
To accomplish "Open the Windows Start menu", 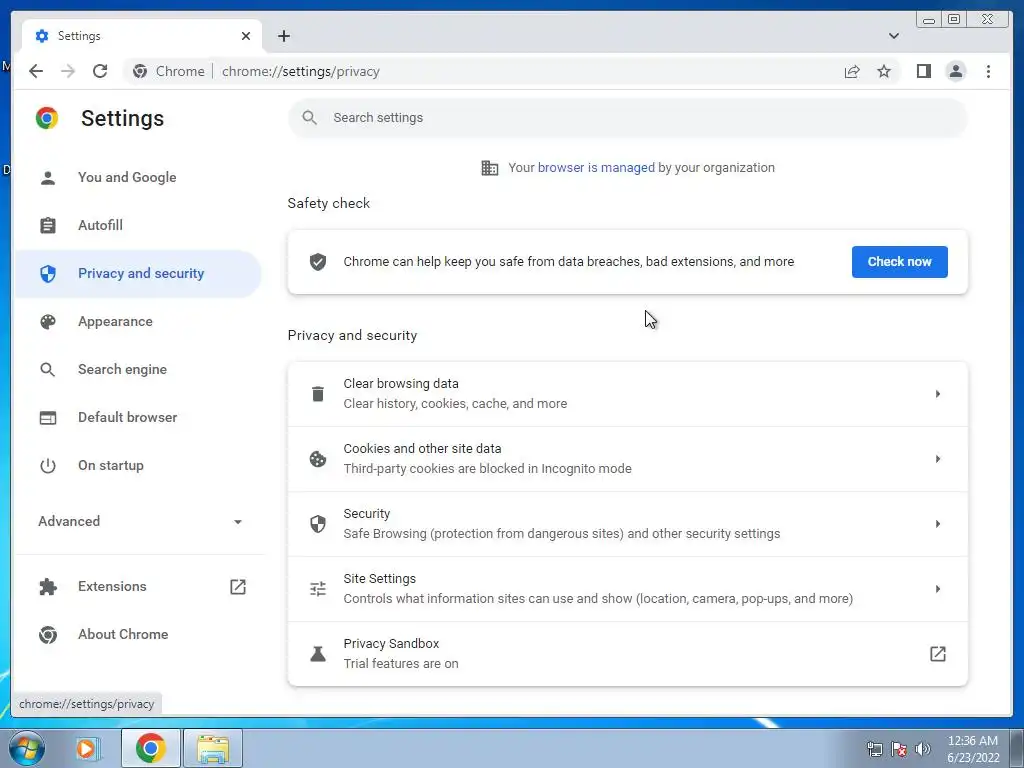I will [x=26, y=748].
